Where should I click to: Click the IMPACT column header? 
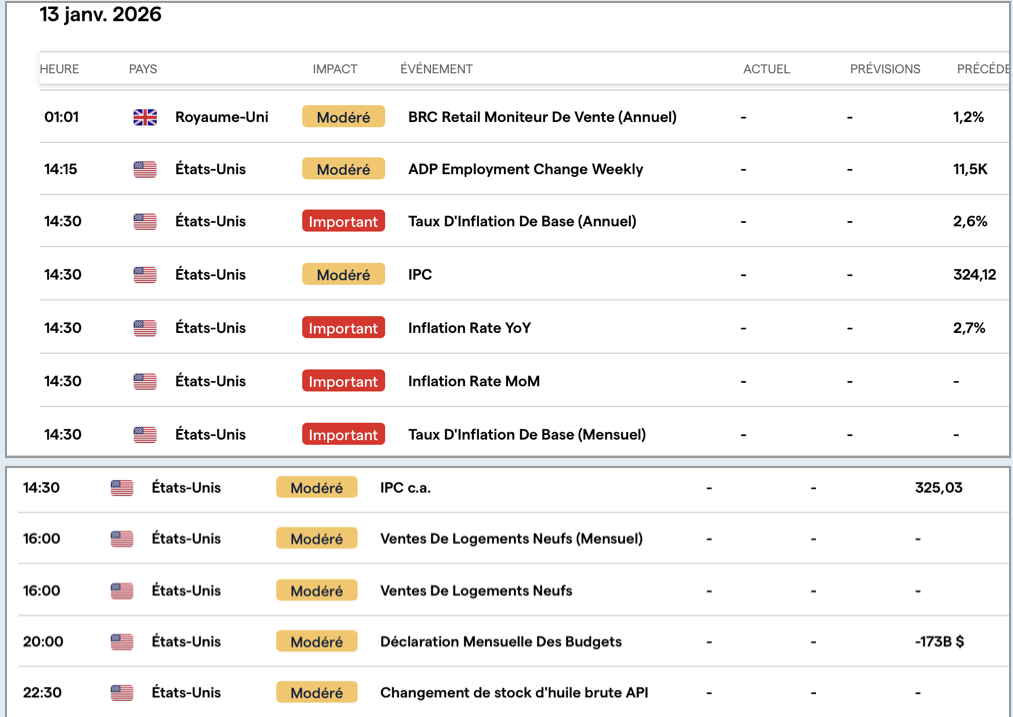(x=335, y=69)
